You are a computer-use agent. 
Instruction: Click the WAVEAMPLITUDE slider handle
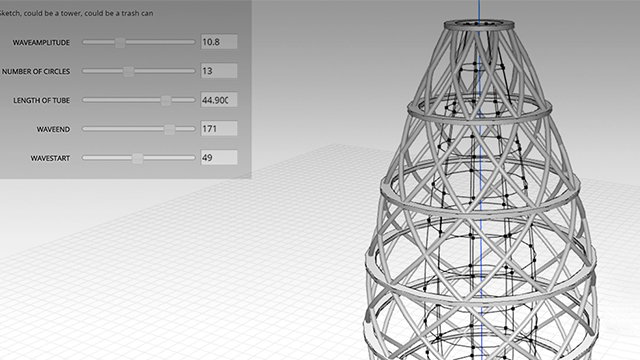click(x=120, y=42)
